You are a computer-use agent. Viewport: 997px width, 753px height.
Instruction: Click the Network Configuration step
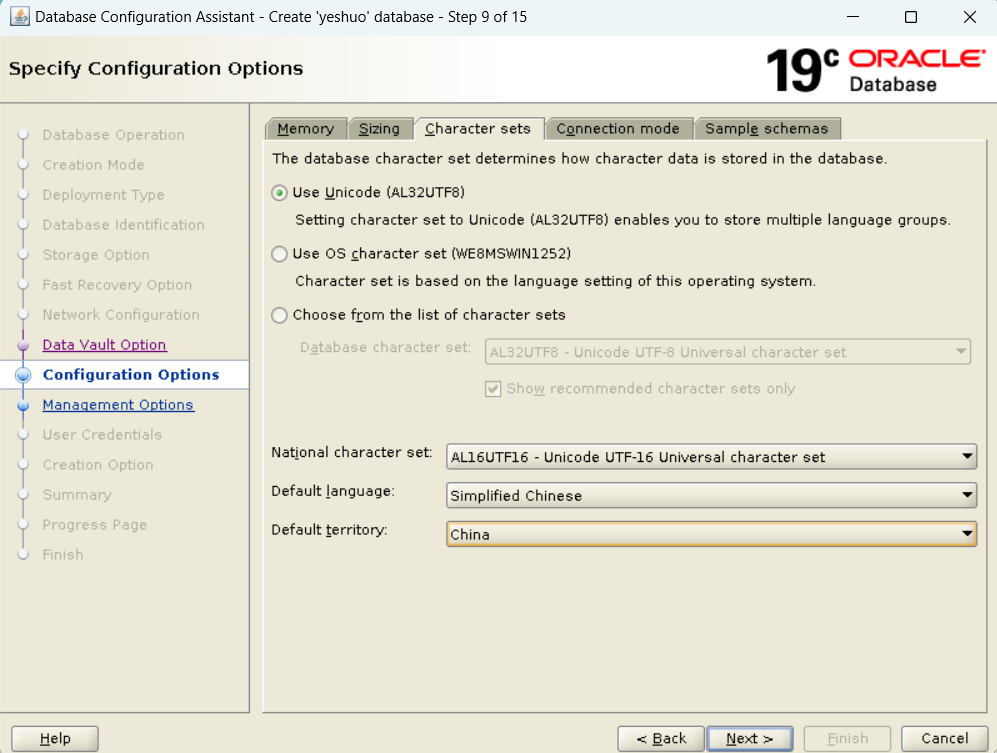pos(121,315)
